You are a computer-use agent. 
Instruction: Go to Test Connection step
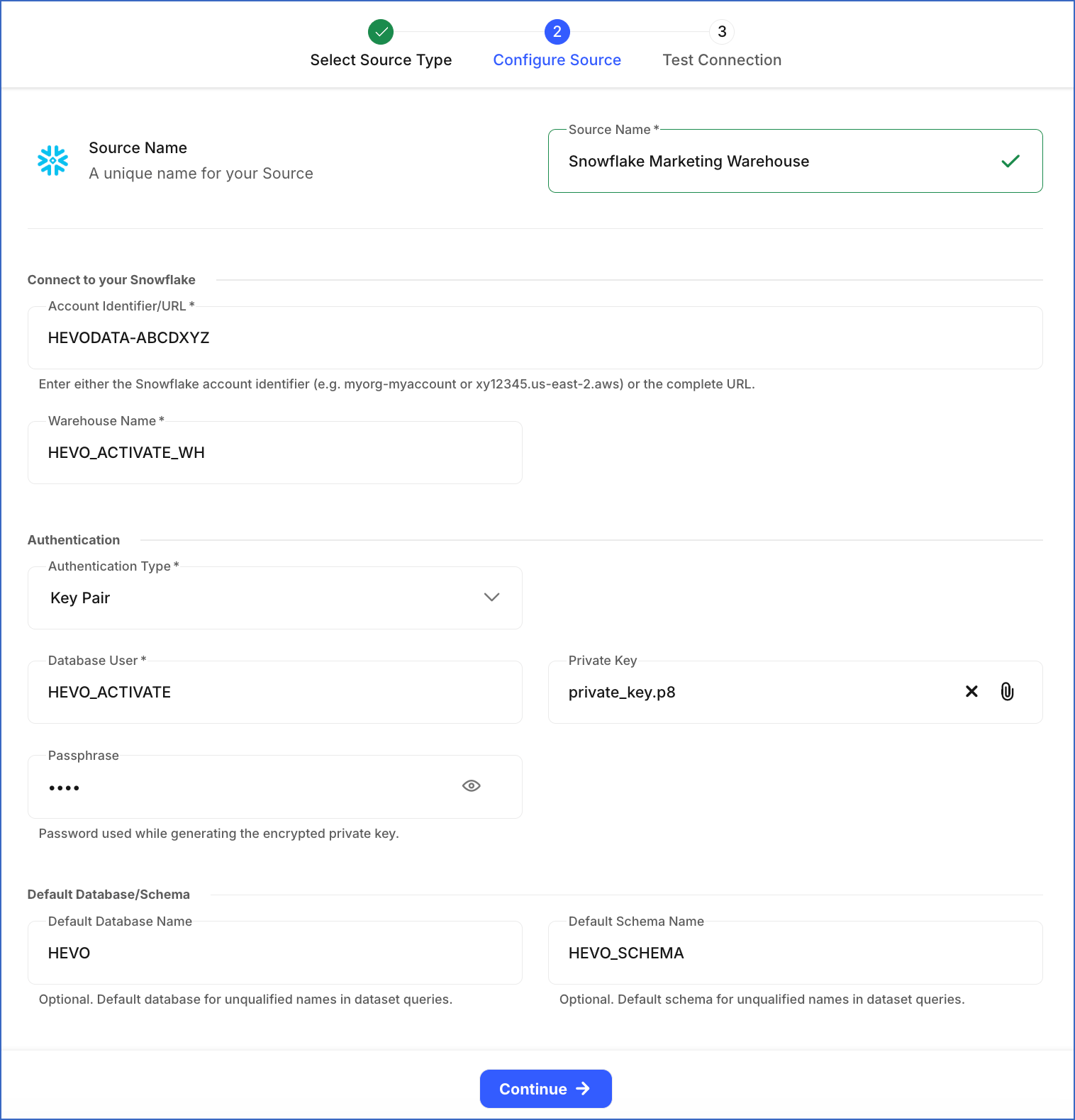(x=722, y=60)
